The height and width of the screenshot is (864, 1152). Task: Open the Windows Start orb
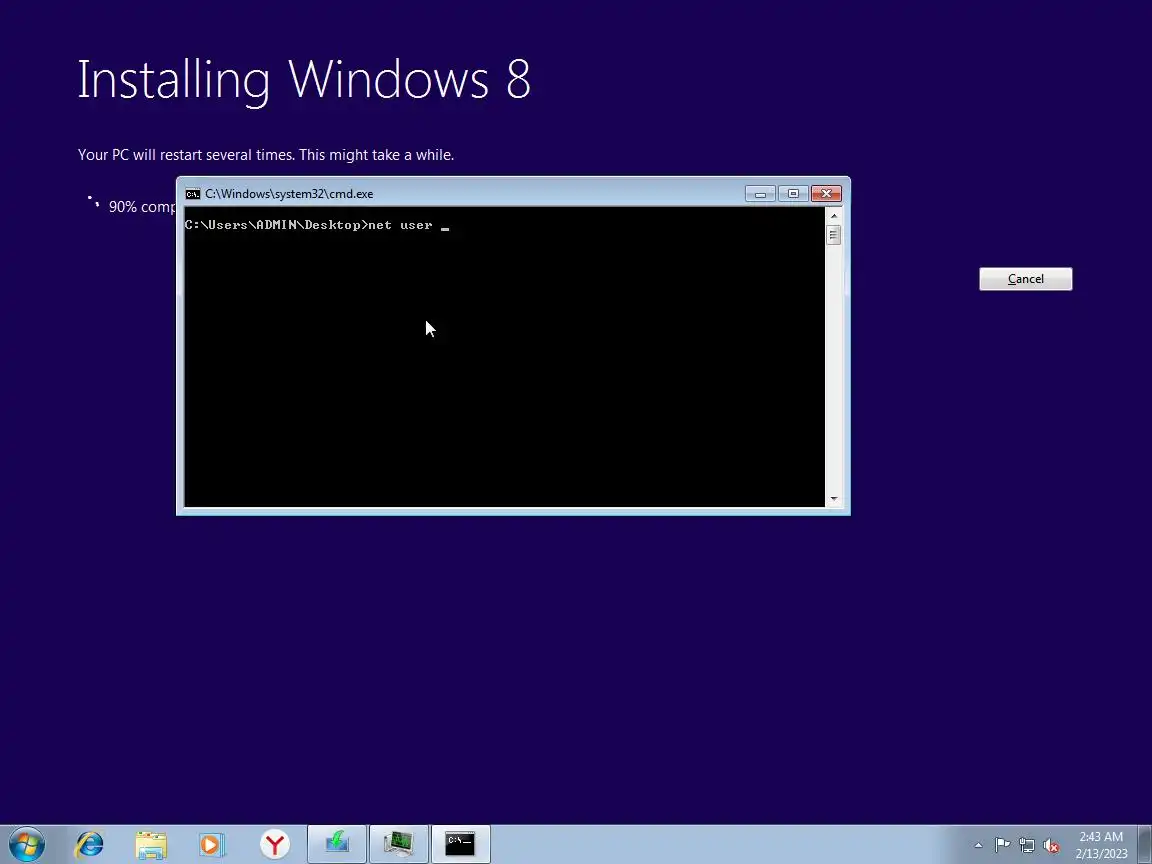click(x=27, y=844)
